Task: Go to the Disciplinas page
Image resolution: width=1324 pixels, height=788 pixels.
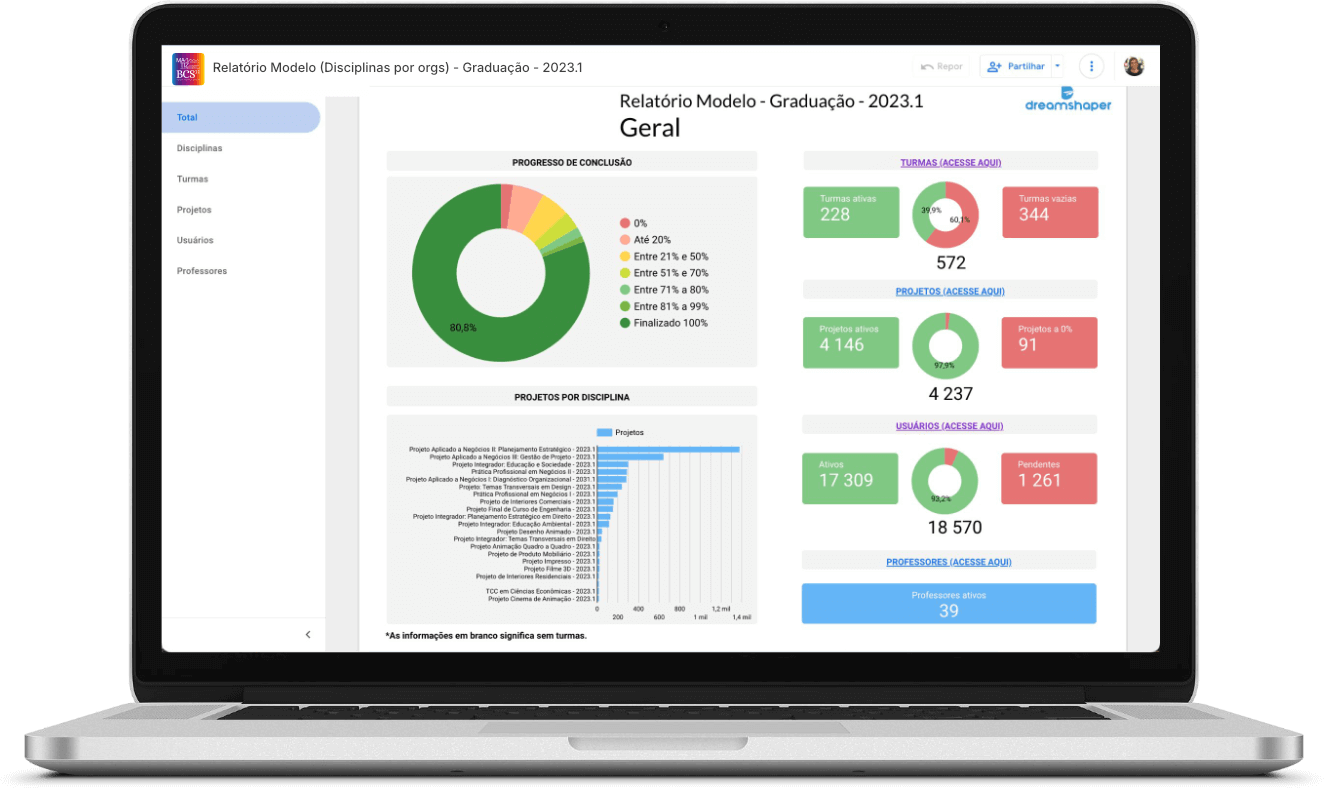Action: [199, 148]
